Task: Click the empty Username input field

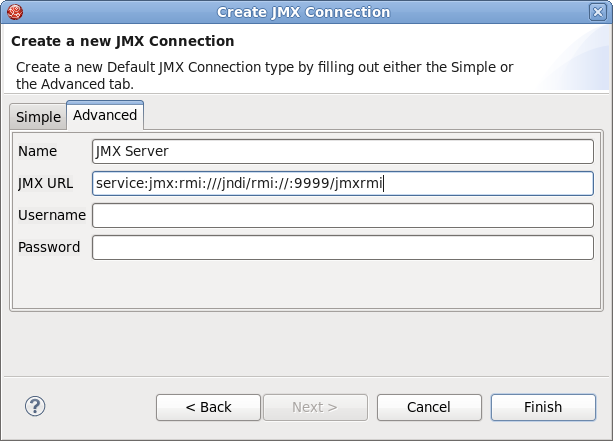Action: pos(342,215)
